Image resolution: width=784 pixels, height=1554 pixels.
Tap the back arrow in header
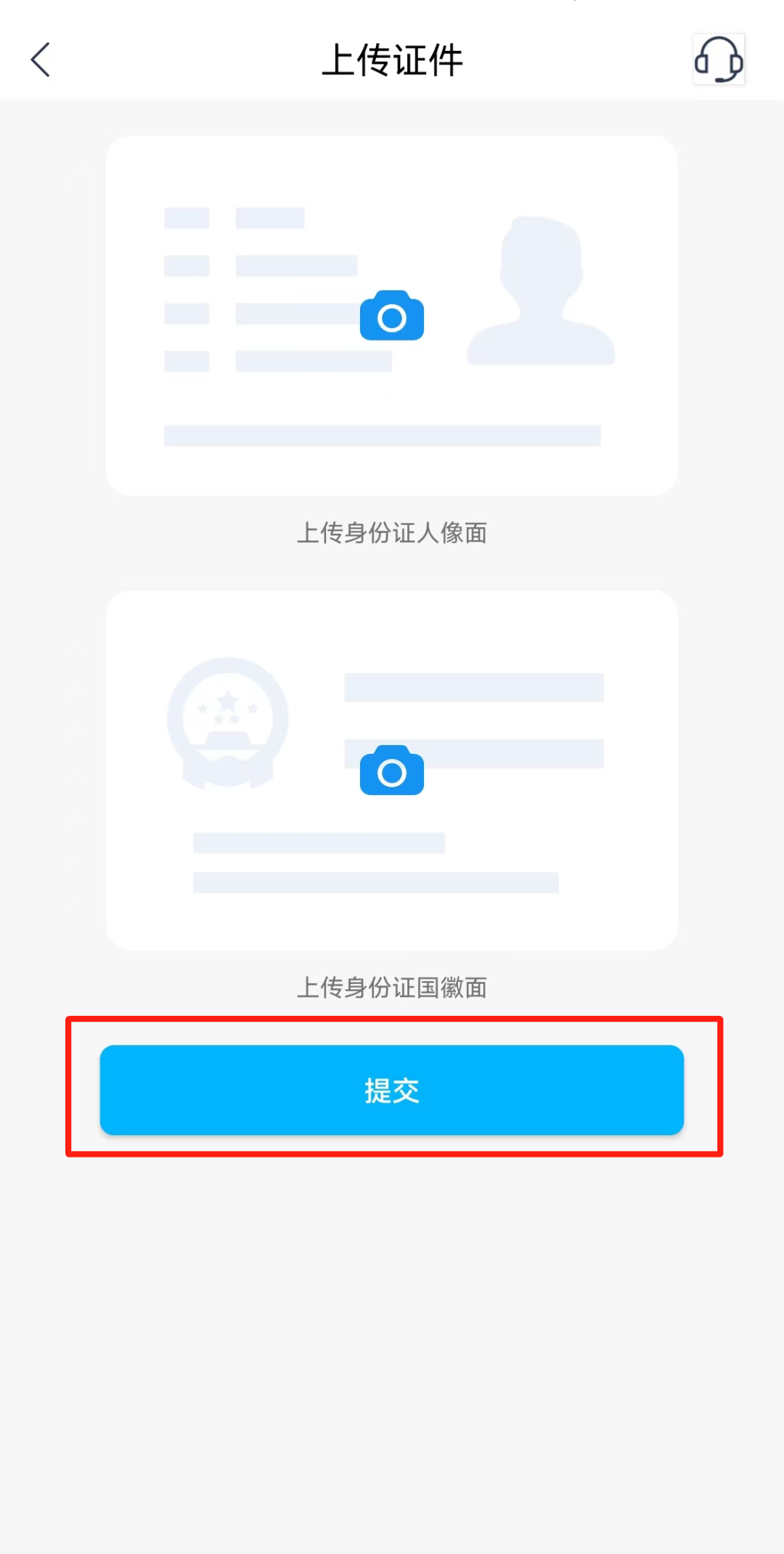point(41,60)
